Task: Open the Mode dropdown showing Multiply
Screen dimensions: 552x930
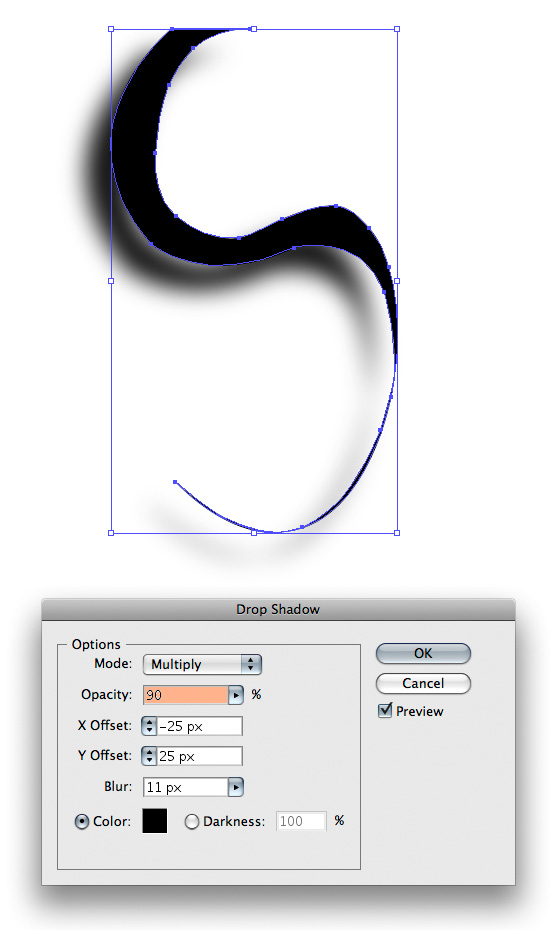Action: 202,664
